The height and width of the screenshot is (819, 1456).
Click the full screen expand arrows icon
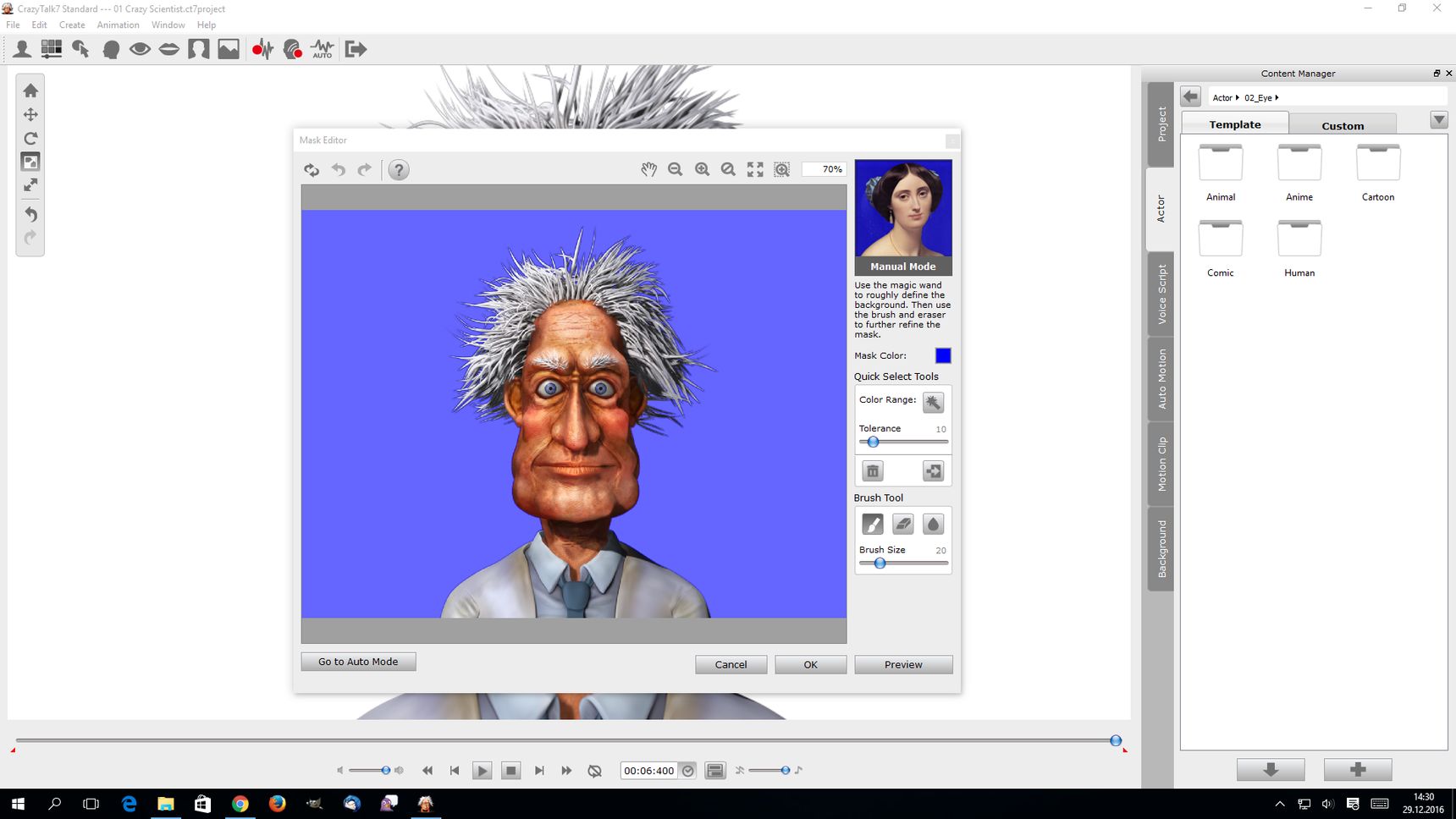30,184
